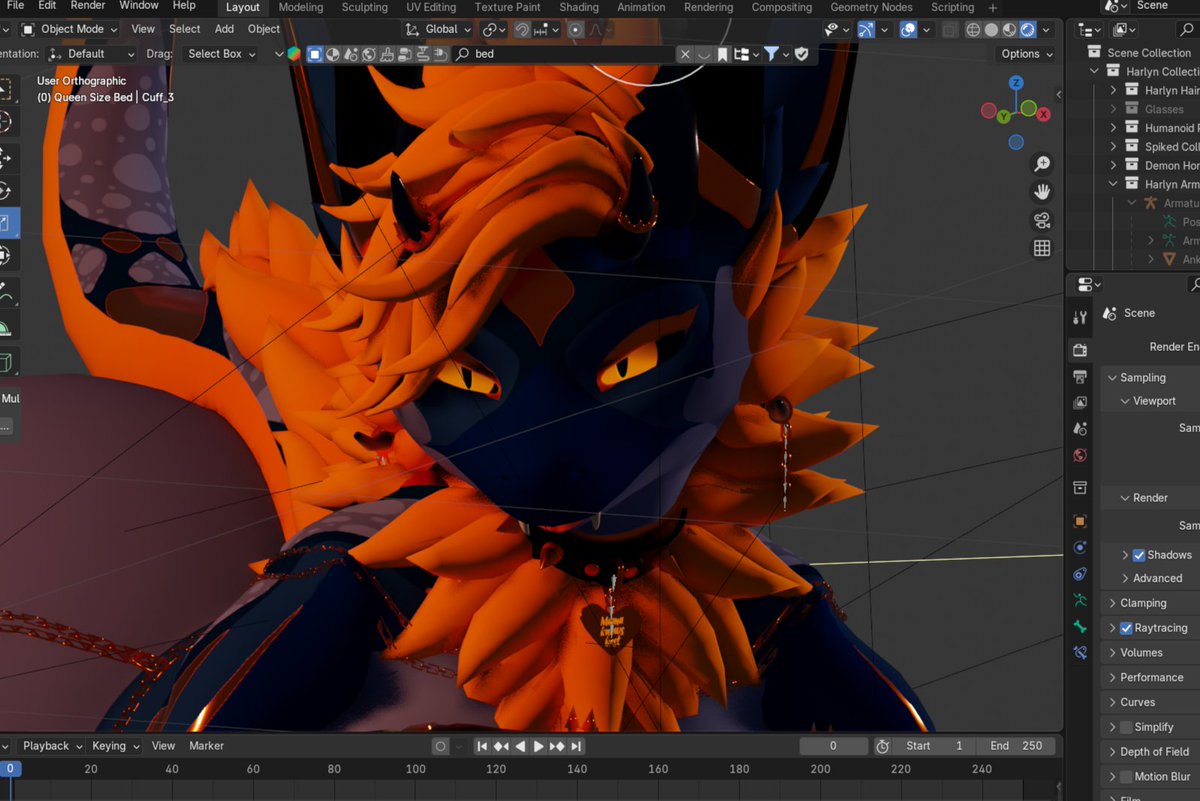This screenshot has height=801, width=1200.
Task: Toggle the camera view icon
Action: point(1042,220)
